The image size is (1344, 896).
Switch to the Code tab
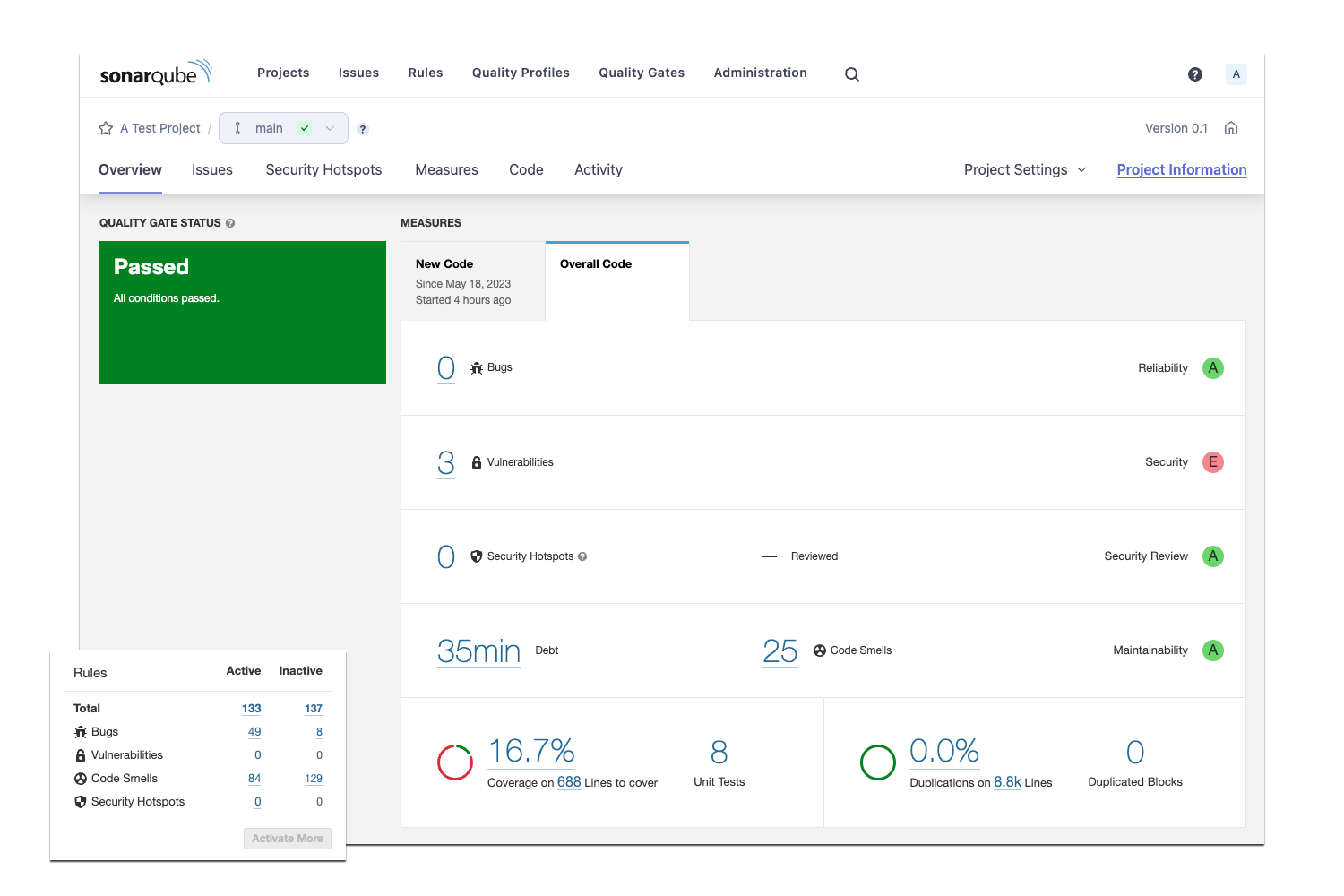pos(526,169)
